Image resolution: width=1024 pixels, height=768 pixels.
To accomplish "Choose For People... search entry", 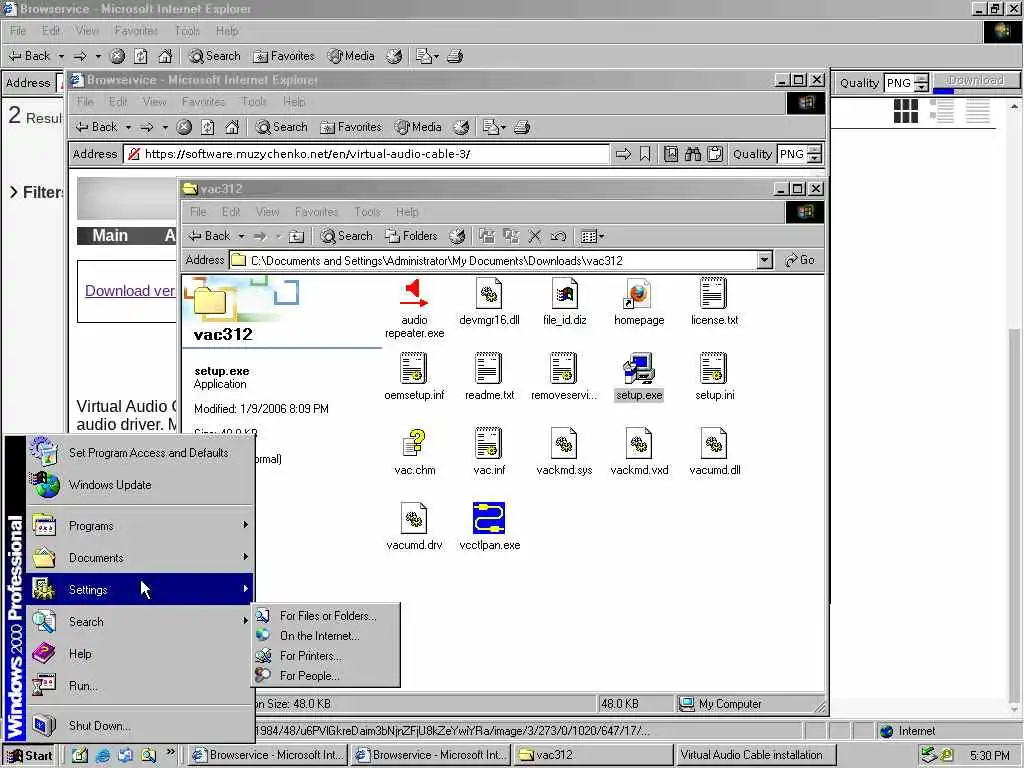I will coord(327,676).
